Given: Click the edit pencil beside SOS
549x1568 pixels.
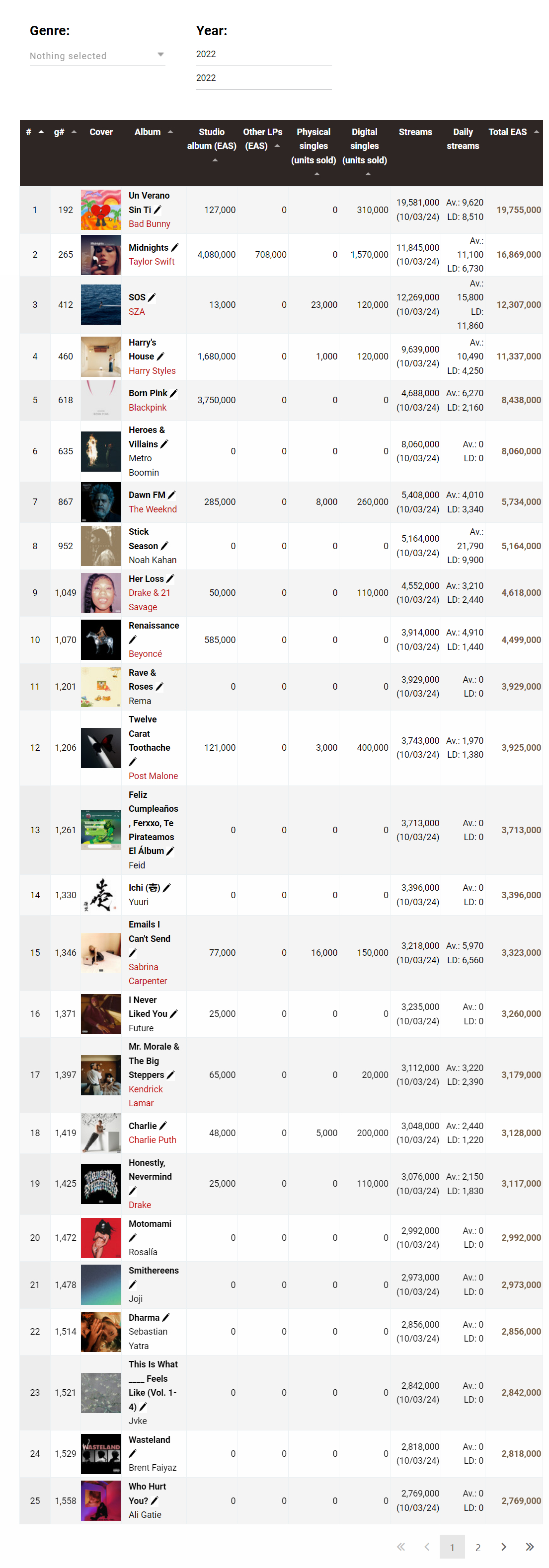Looking at the screenshot, I should [x=153, y=297].
